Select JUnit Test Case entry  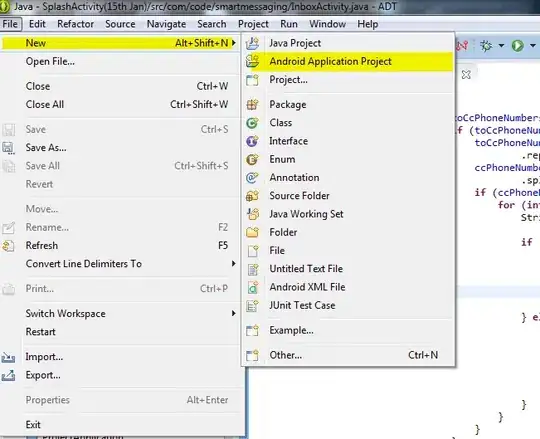[x=349, y=305]
